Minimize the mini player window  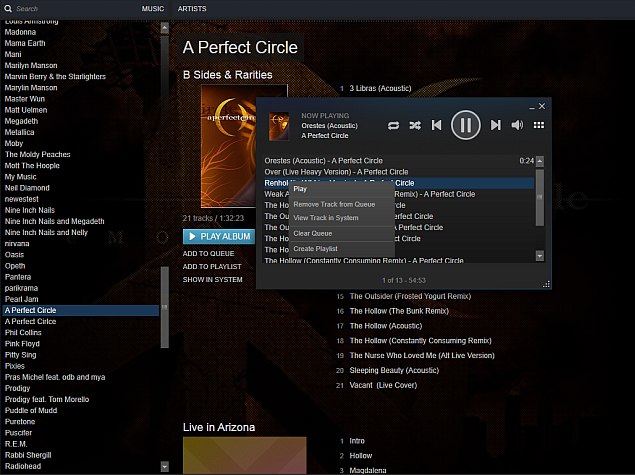click(532, 108)
